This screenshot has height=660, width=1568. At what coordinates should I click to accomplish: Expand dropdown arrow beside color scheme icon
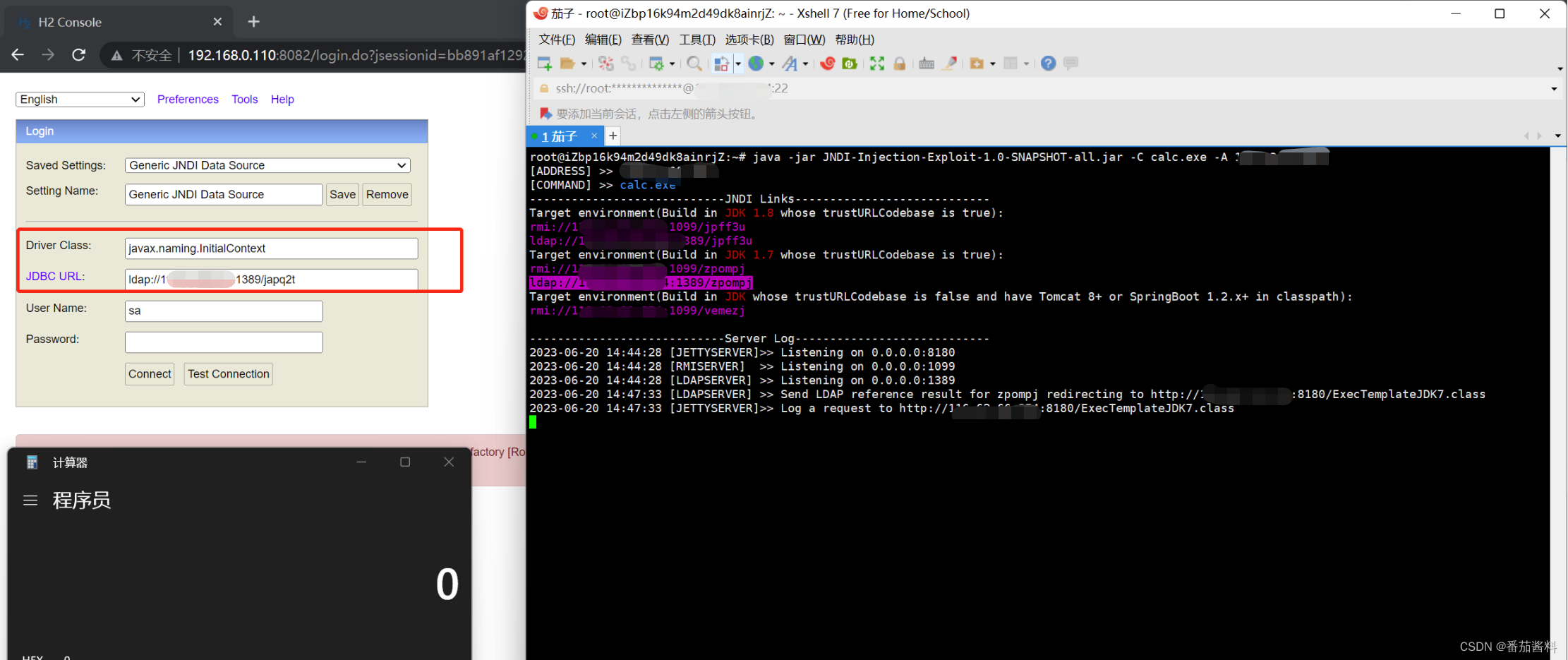738,64
